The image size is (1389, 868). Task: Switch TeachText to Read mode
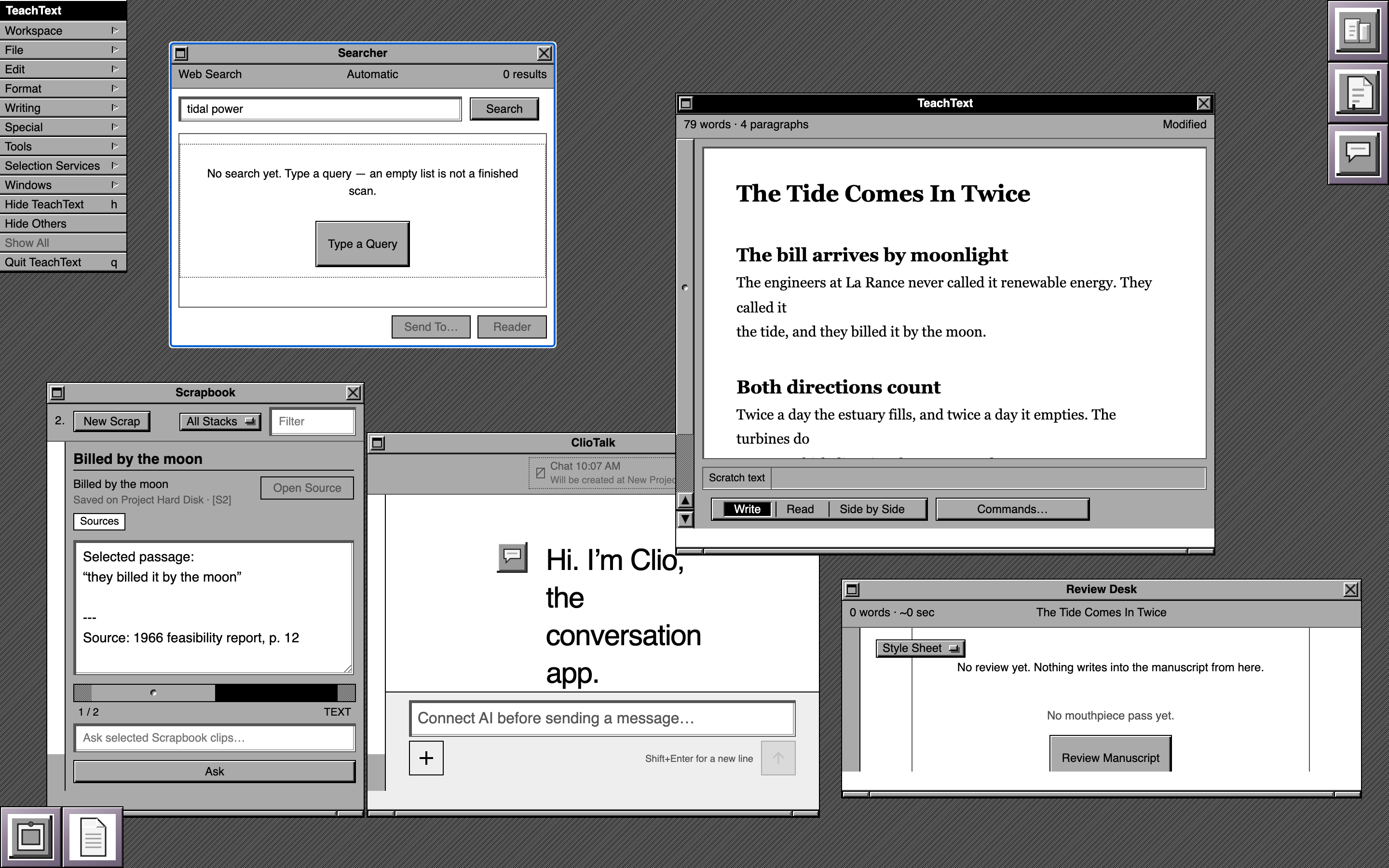pos(800,509)
